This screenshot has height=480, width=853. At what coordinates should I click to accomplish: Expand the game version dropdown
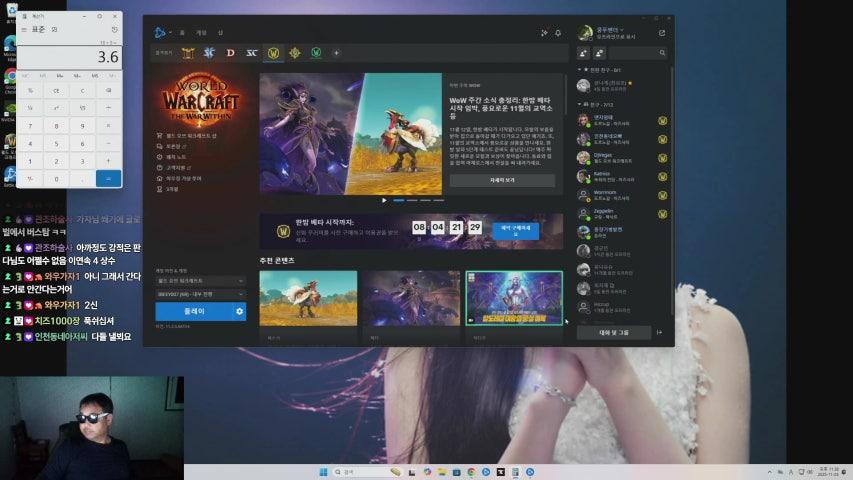pos(200,281)
